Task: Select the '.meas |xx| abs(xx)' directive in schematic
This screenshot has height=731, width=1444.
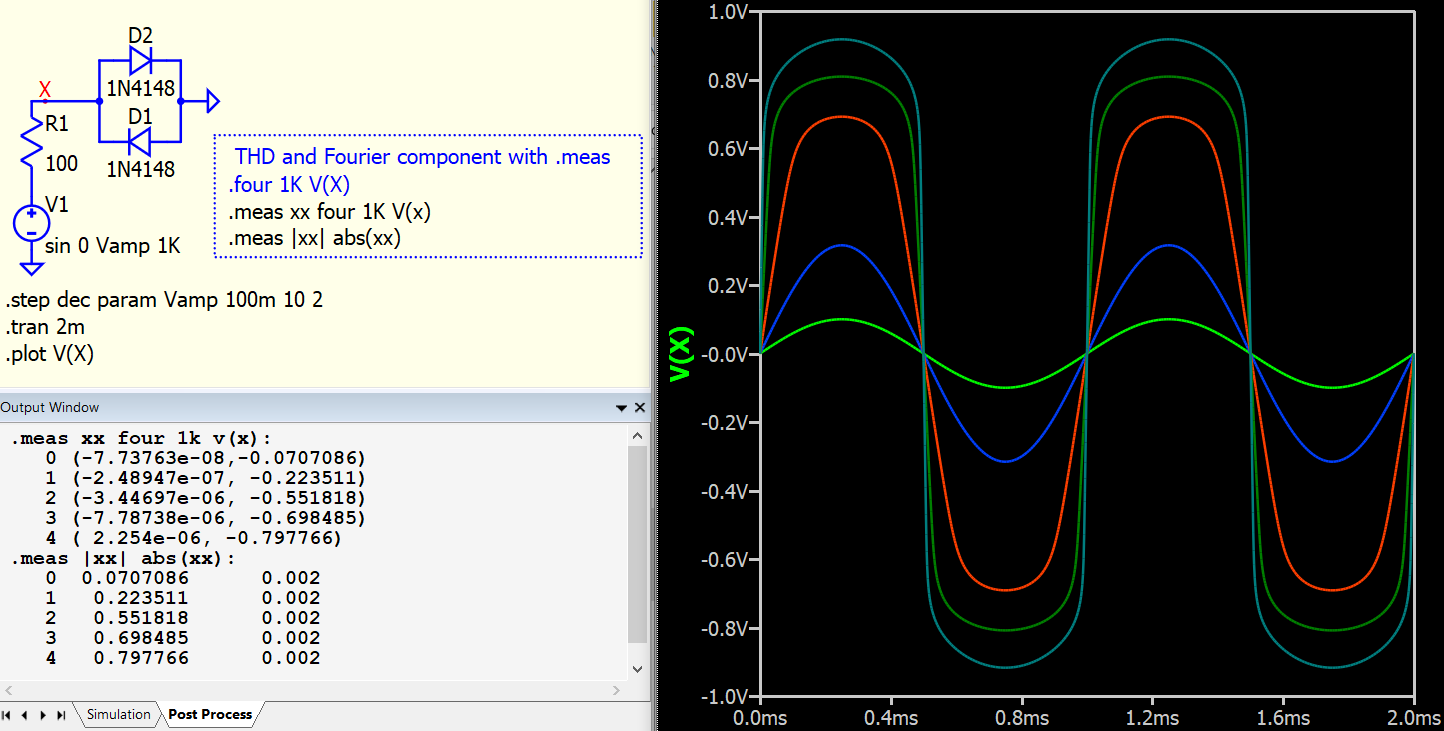Action: (314, 239)
